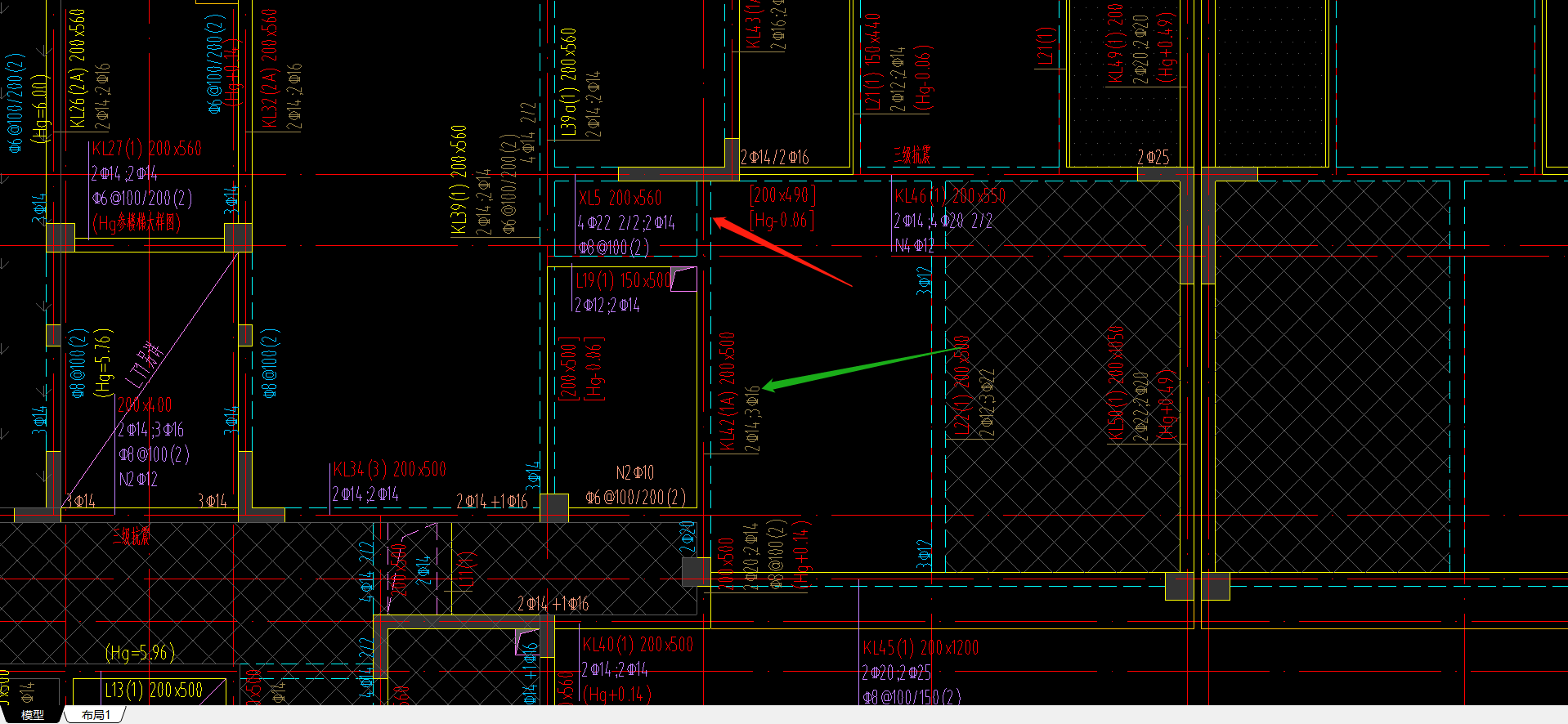This screenshot has height=724, width=1568.
Task: Select the 2Φ14;2Φ14 text under KL34(3)
Action: pos(365,494)
